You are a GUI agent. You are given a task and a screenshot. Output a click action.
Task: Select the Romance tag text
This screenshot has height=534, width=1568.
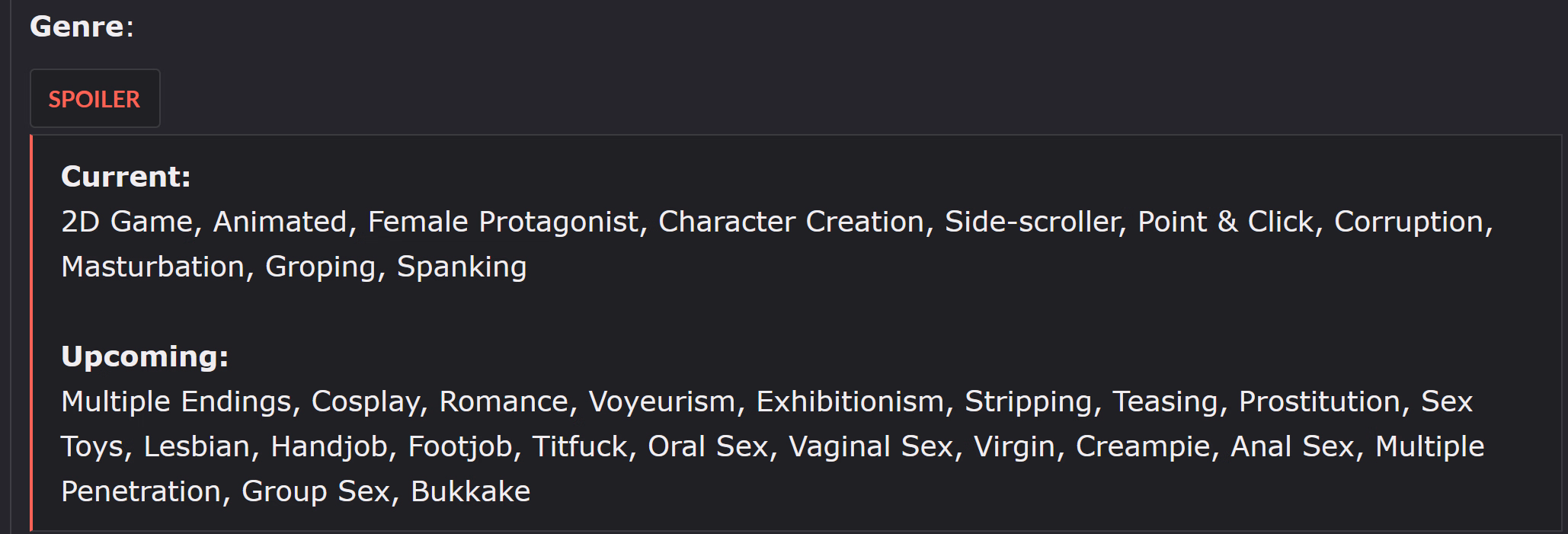tap(503, 401)
